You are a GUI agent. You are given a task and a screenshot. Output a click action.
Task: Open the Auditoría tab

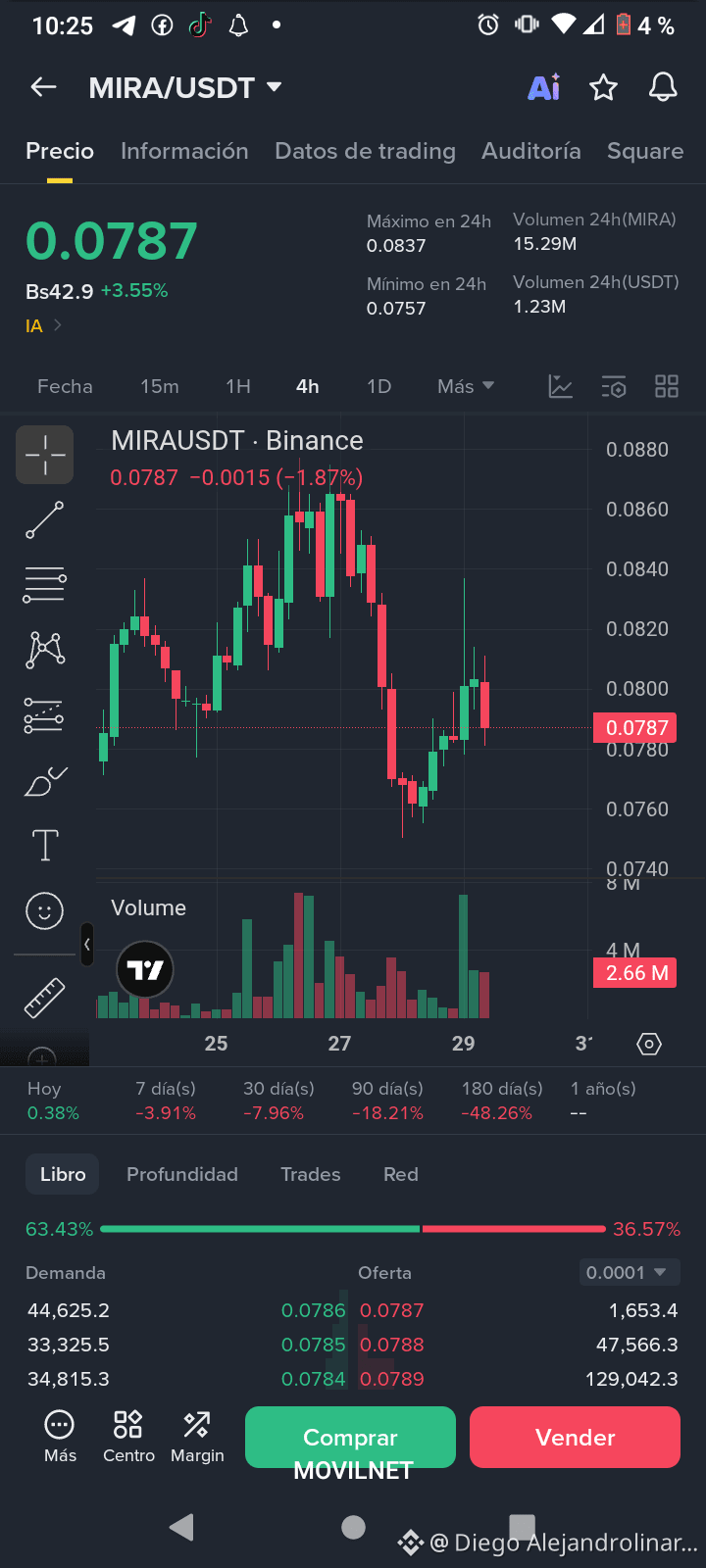(530, 151)
